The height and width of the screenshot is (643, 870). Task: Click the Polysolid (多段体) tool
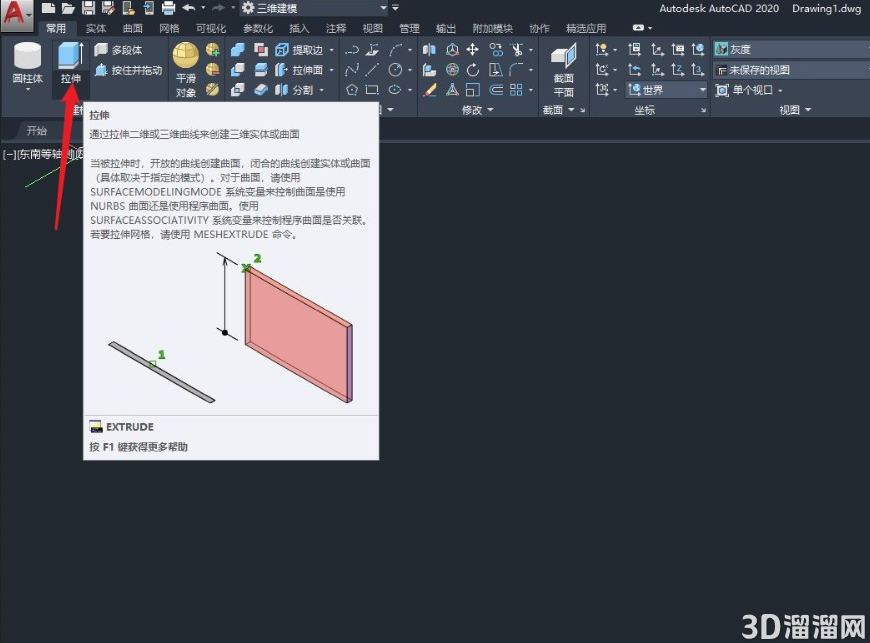coord(118,50)
